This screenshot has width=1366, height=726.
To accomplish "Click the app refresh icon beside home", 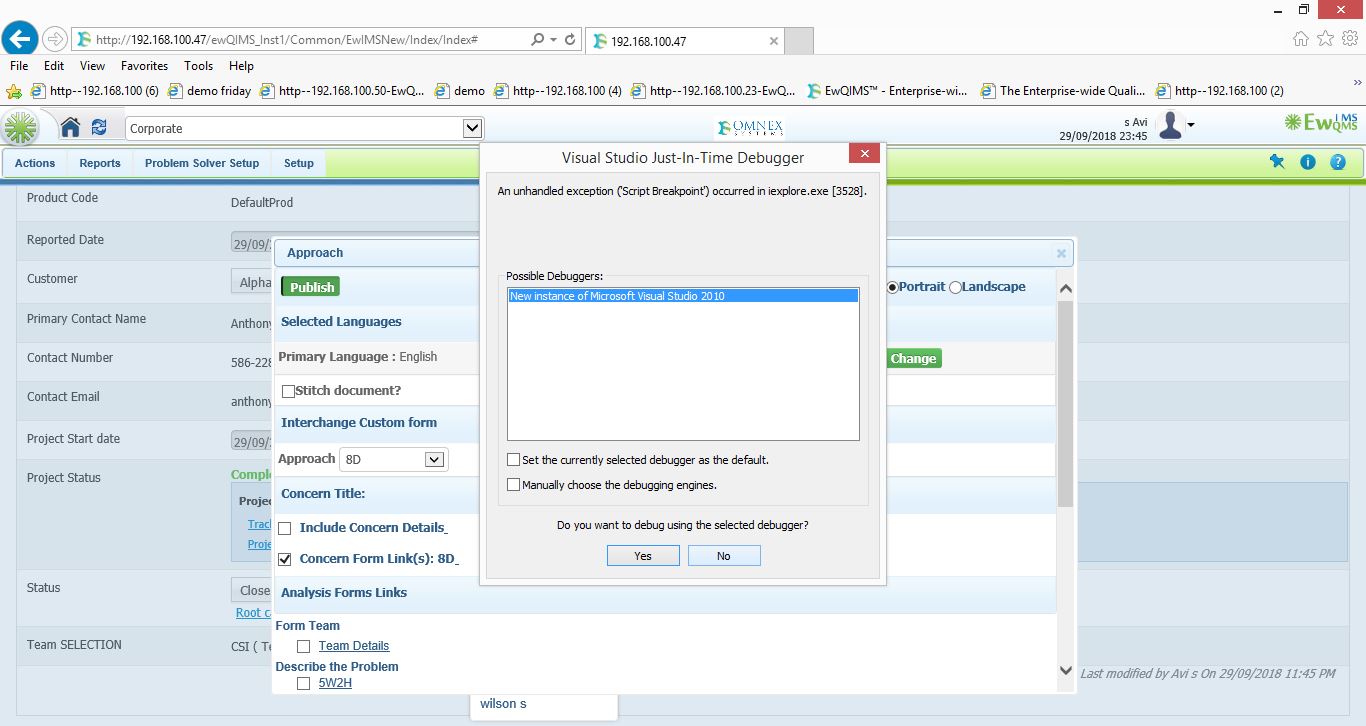I will (99, 127).
